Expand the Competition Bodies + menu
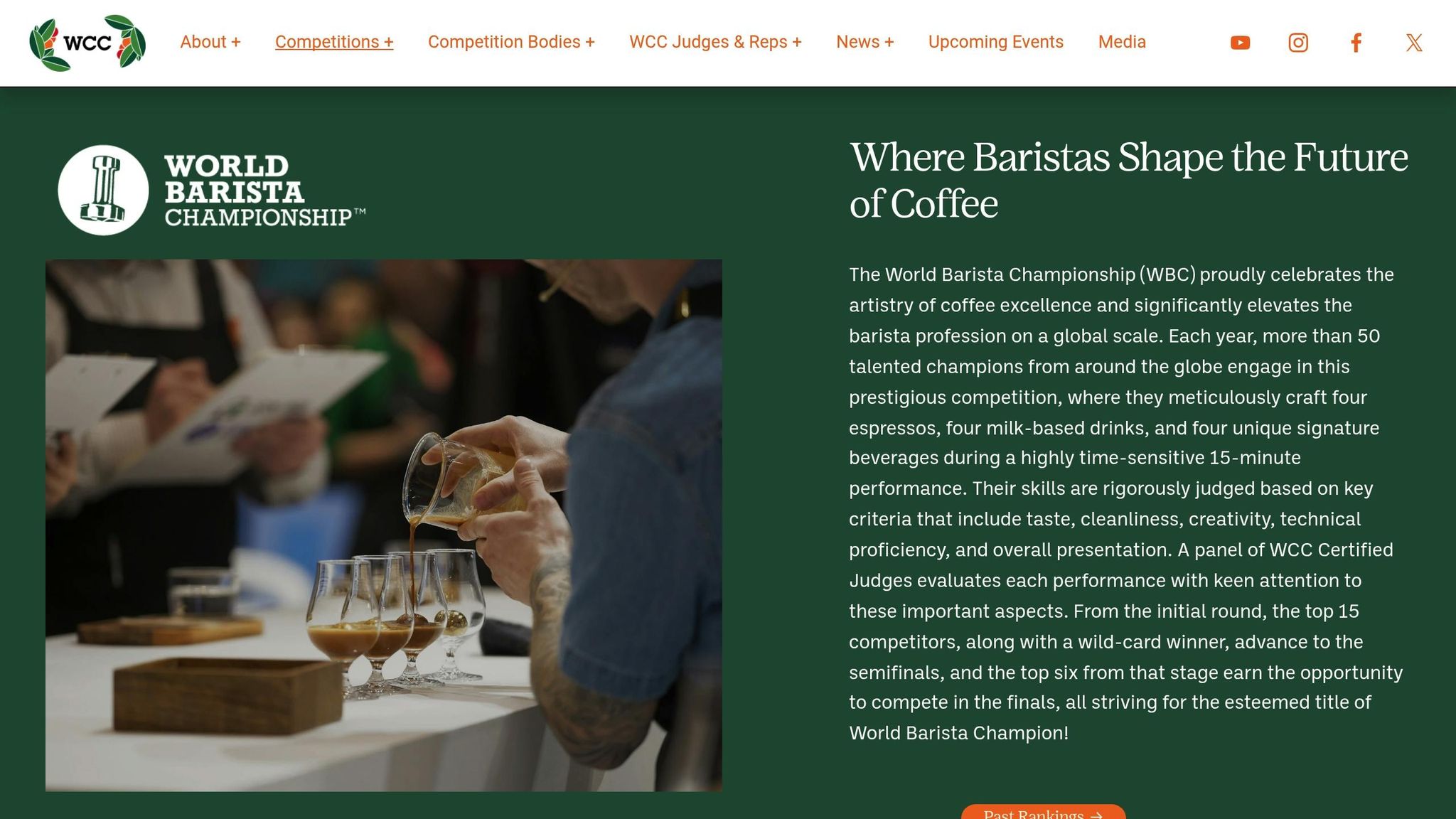 [511, 42]
